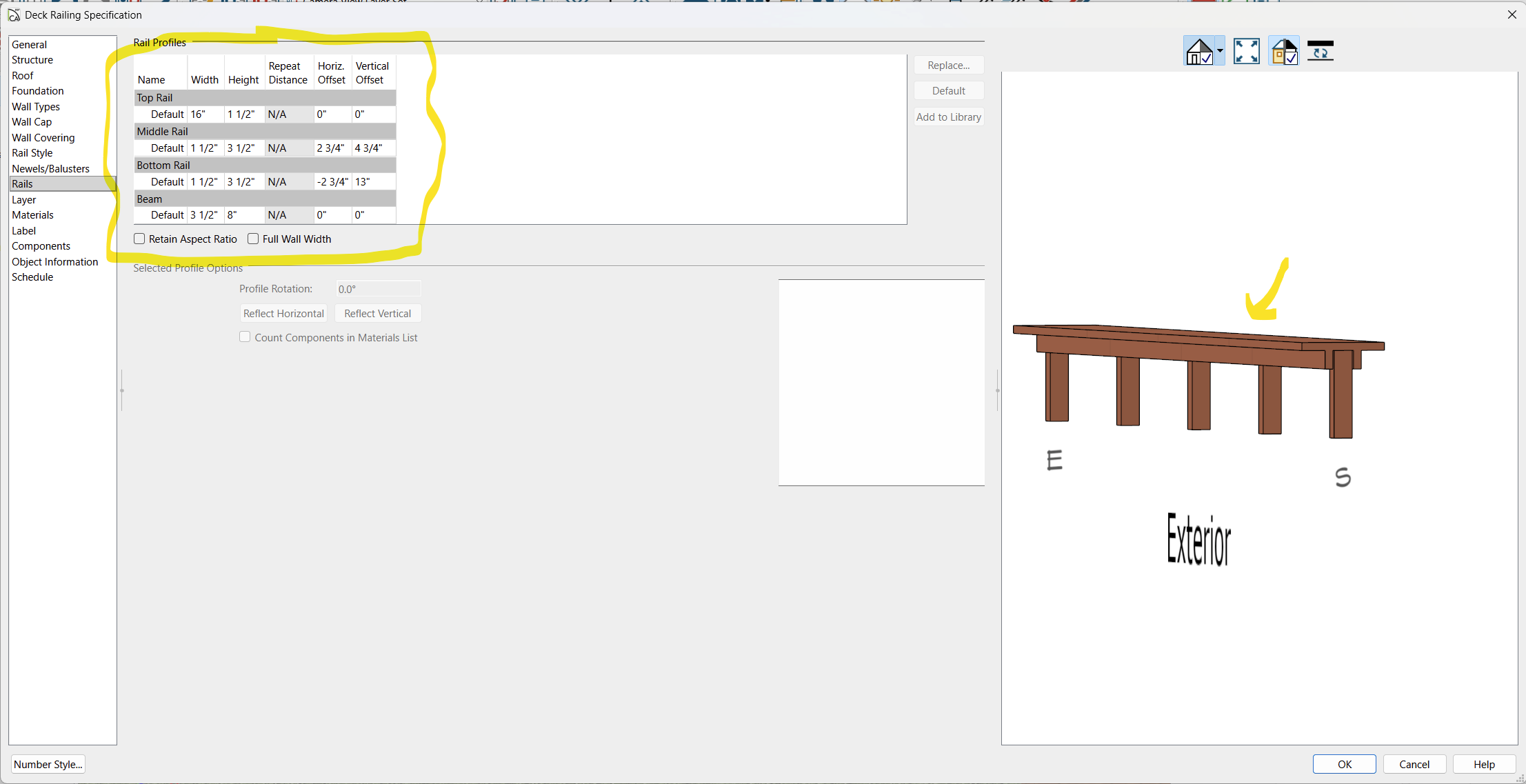Close the Deck Railing Specification dialog

tap(1512, 14)
